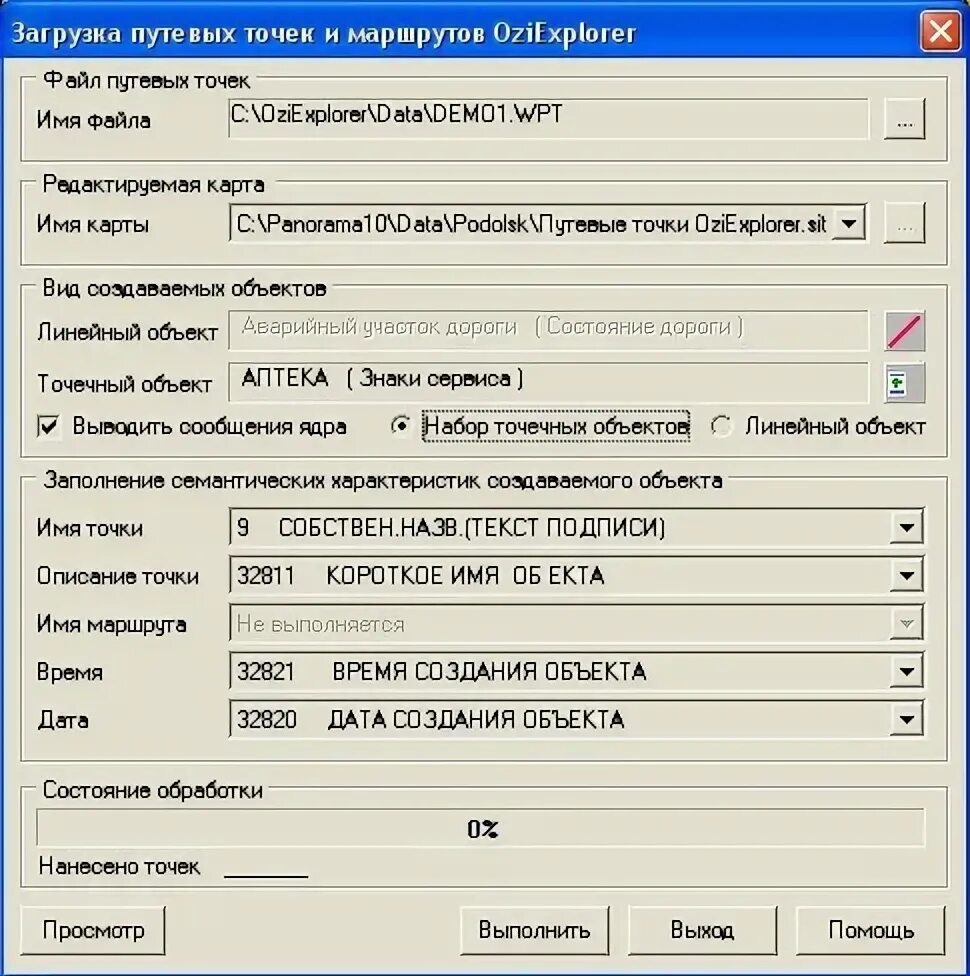Image resolution: width=970 pixels, height=976 pixels.
Task: Expand the Имя точки dropdown
Action: point(906,527)
